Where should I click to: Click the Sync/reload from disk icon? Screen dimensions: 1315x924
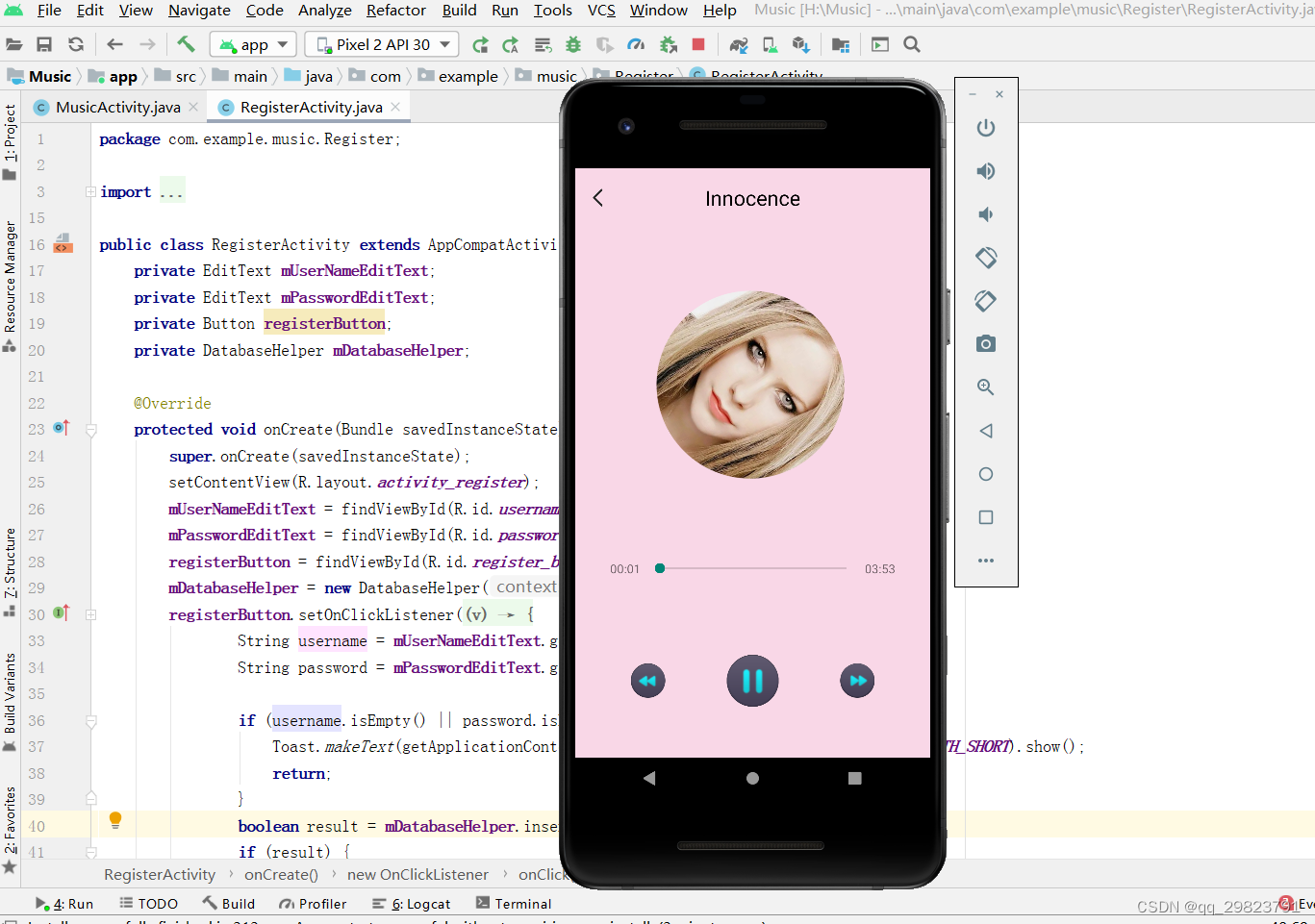pyautogui.click(x=76, y=44)
